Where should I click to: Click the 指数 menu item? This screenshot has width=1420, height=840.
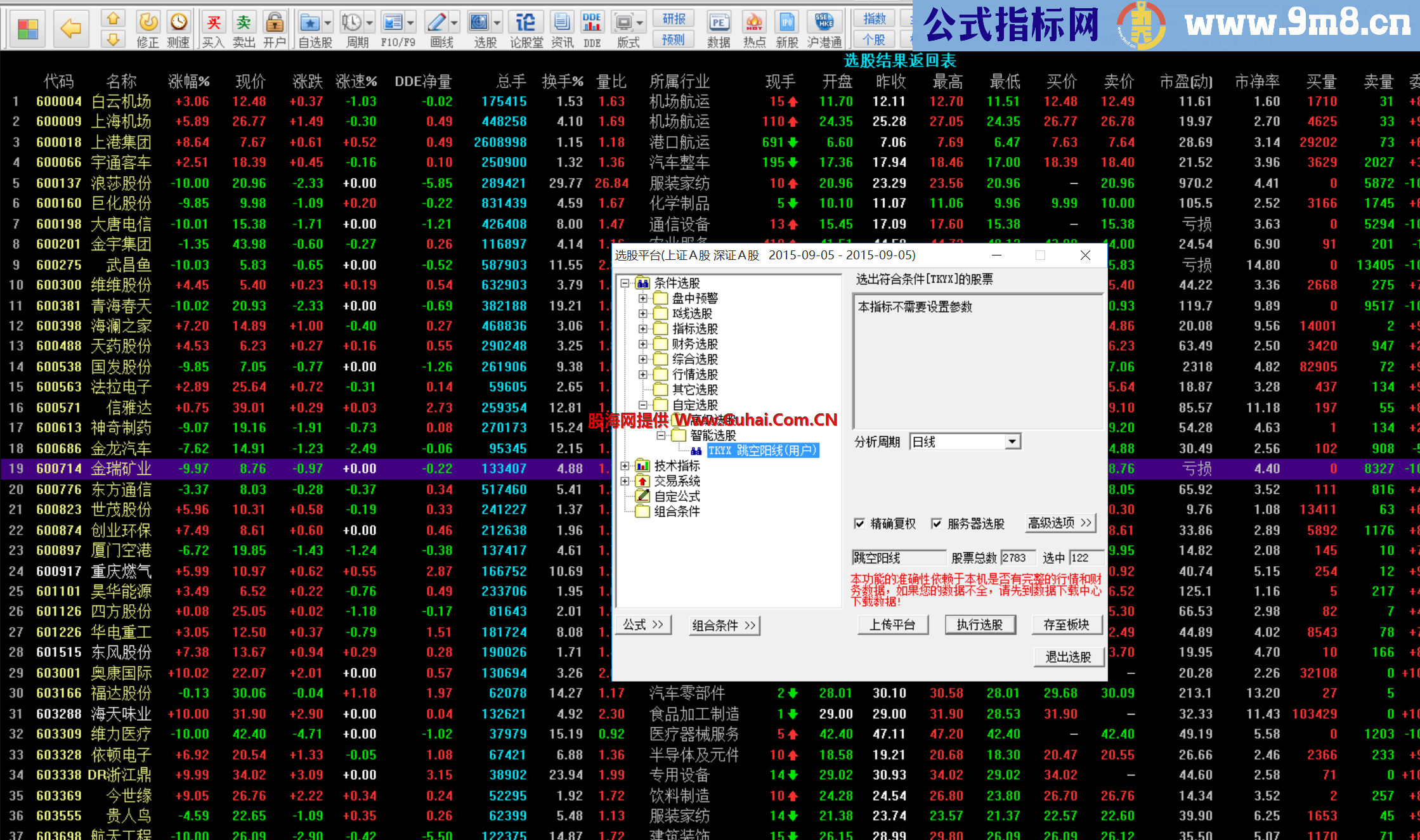(873, 18)
